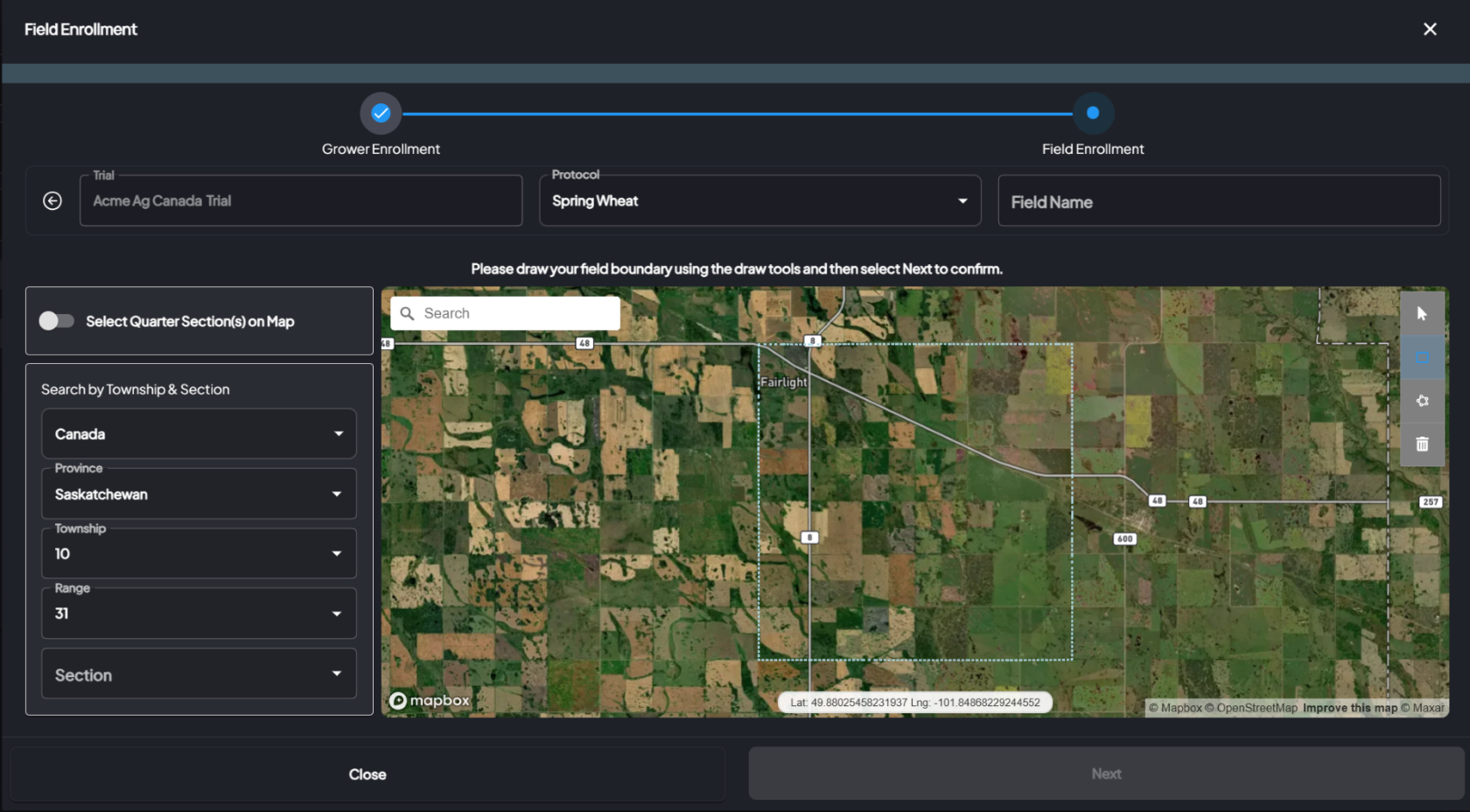Viewport: 1470px width, 812px height.
Task: Click the Mapbox logo on the map
Action: point(430,700)
